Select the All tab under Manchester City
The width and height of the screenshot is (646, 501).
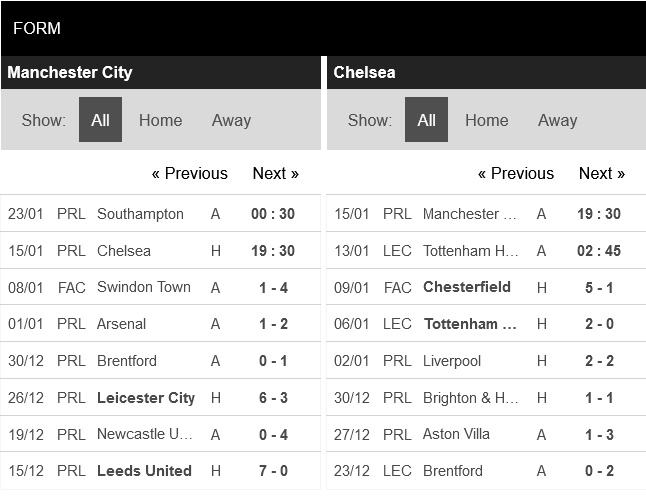100,120
